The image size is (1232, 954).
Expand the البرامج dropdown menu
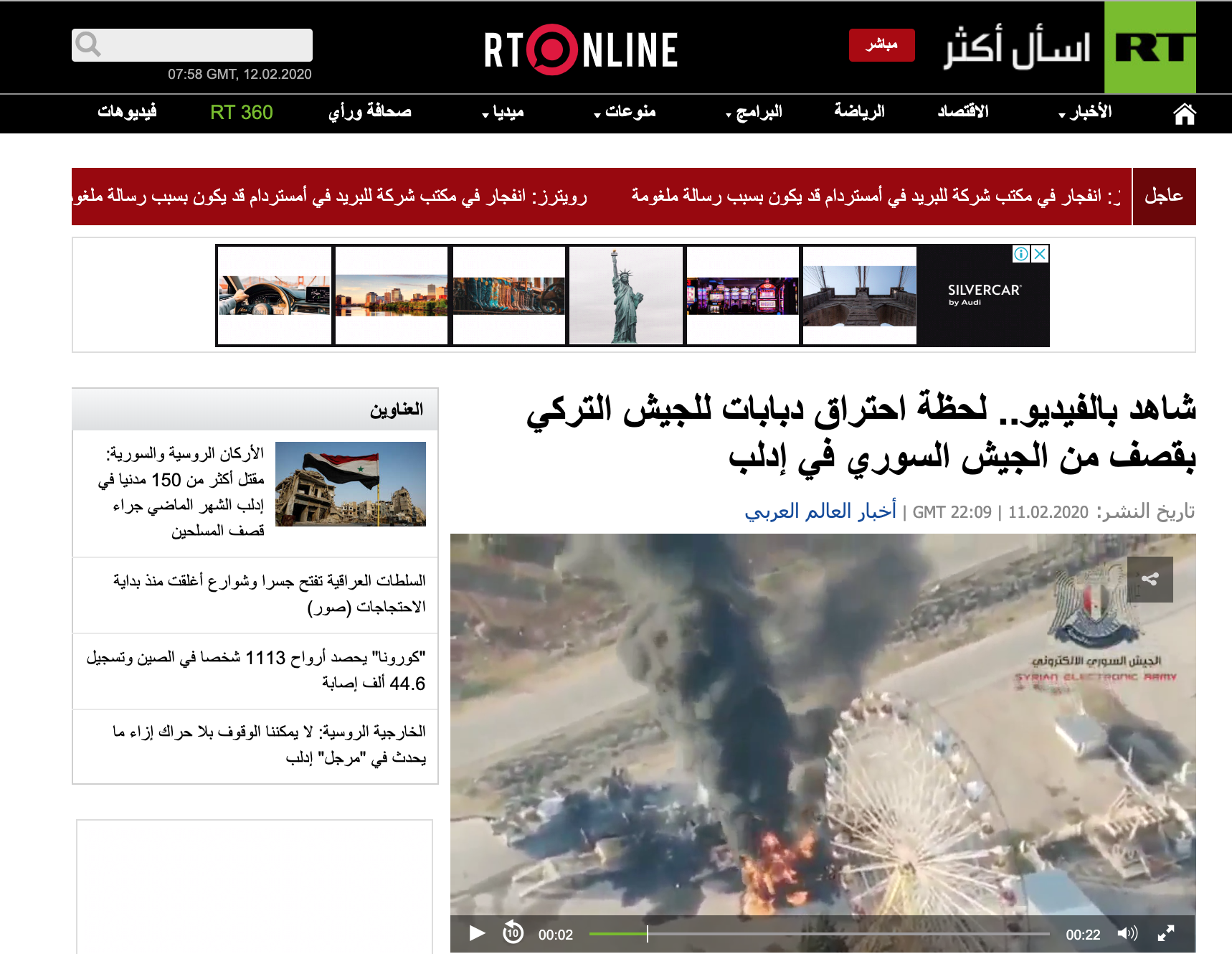pyautogui.click(x=754, y=113)
